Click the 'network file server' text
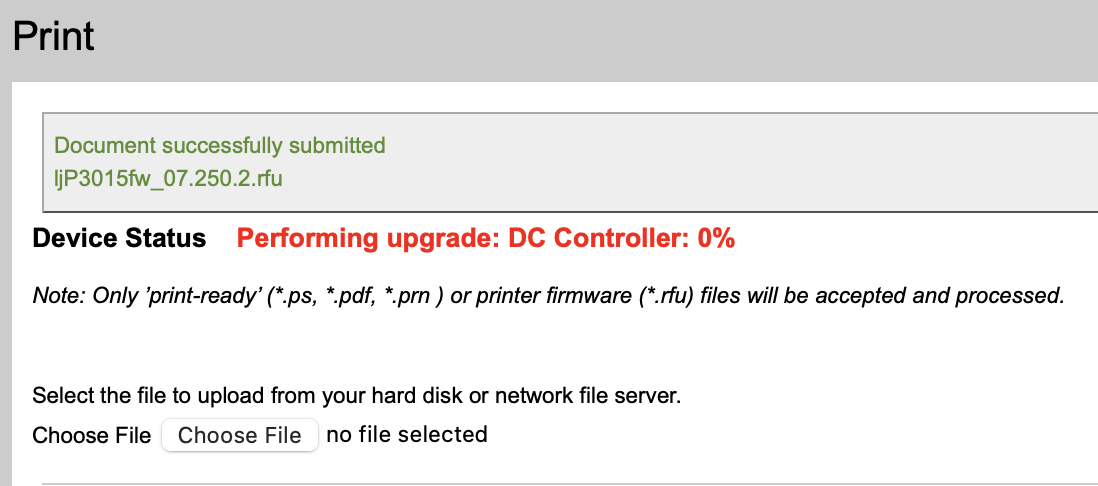Screen dimensions: 1098x486 (x=600, y=396)
